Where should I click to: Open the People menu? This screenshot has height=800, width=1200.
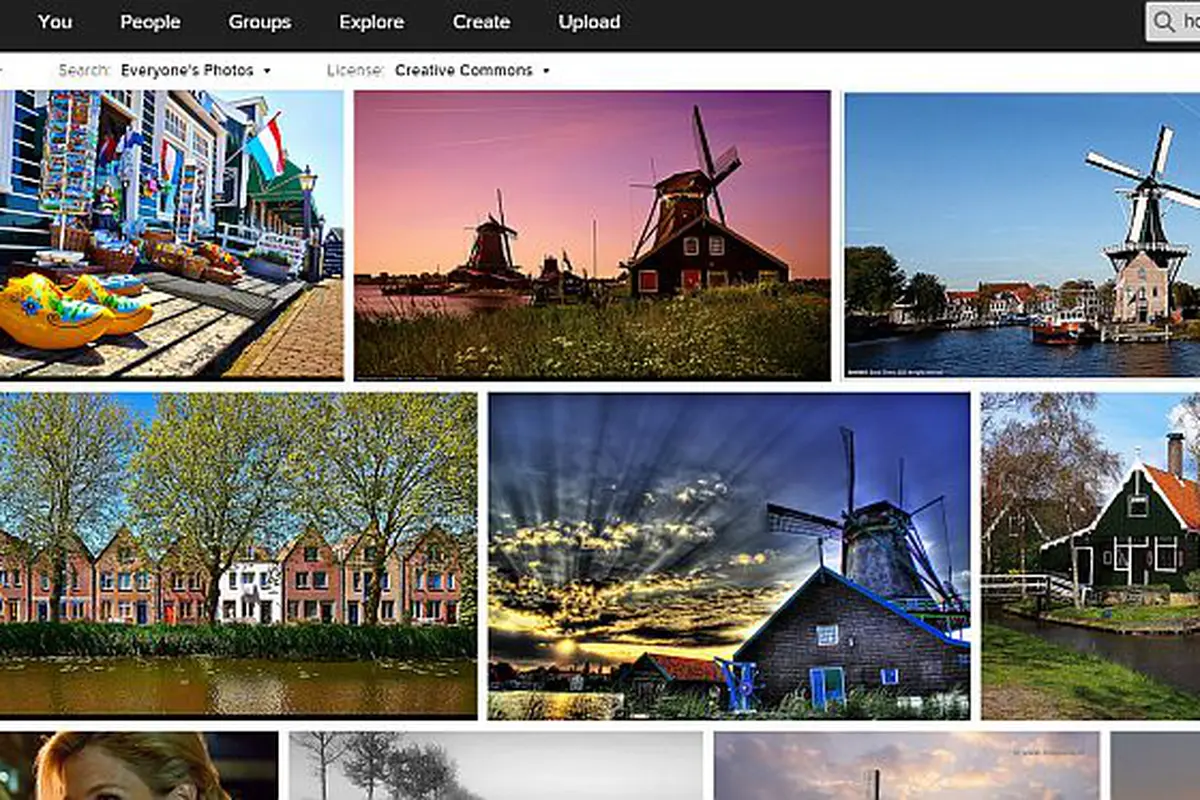pyautogui.click(x=150, y=22)
